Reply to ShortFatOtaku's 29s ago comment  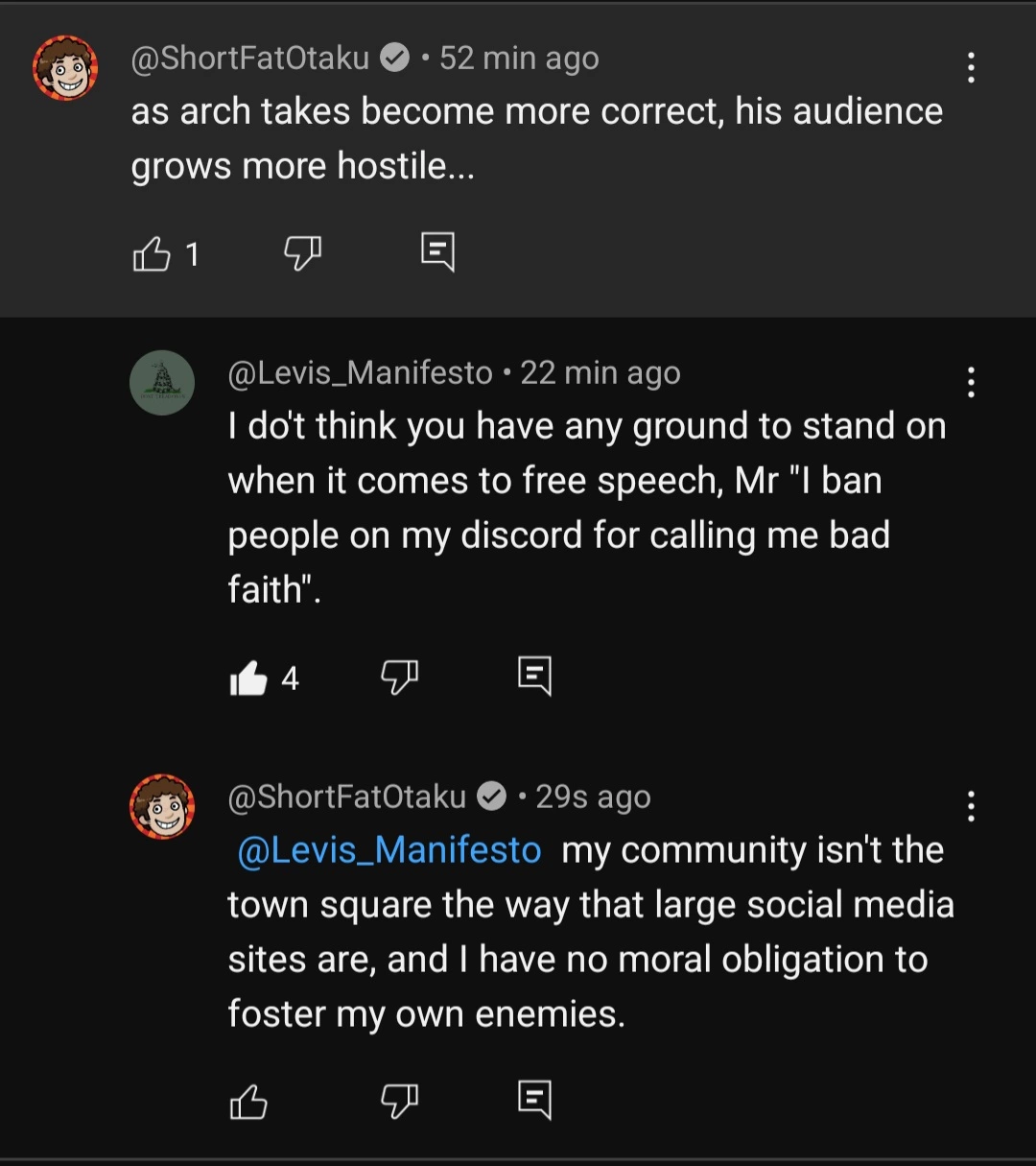534,1100
